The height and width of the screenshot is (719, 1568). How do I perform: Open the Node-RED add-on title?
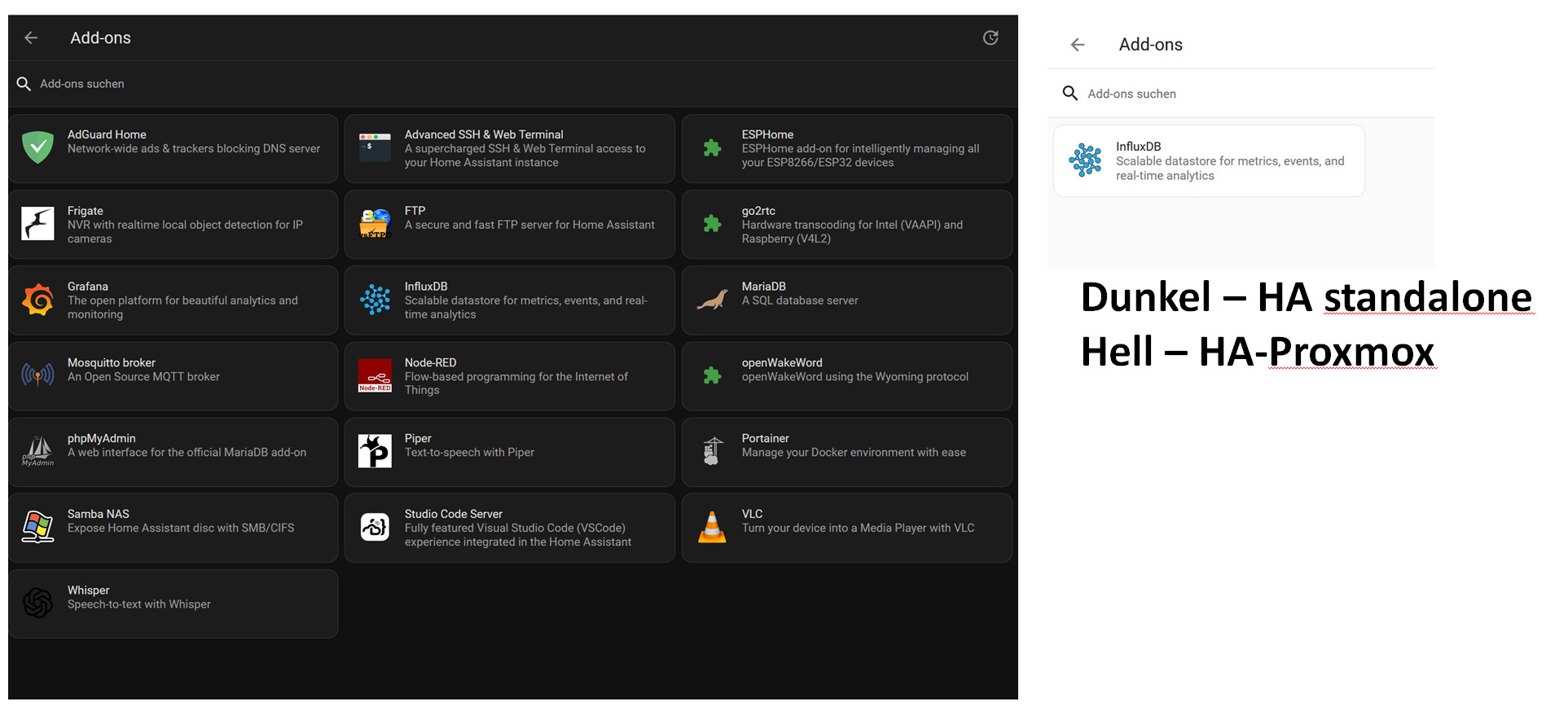pos(431,362)
